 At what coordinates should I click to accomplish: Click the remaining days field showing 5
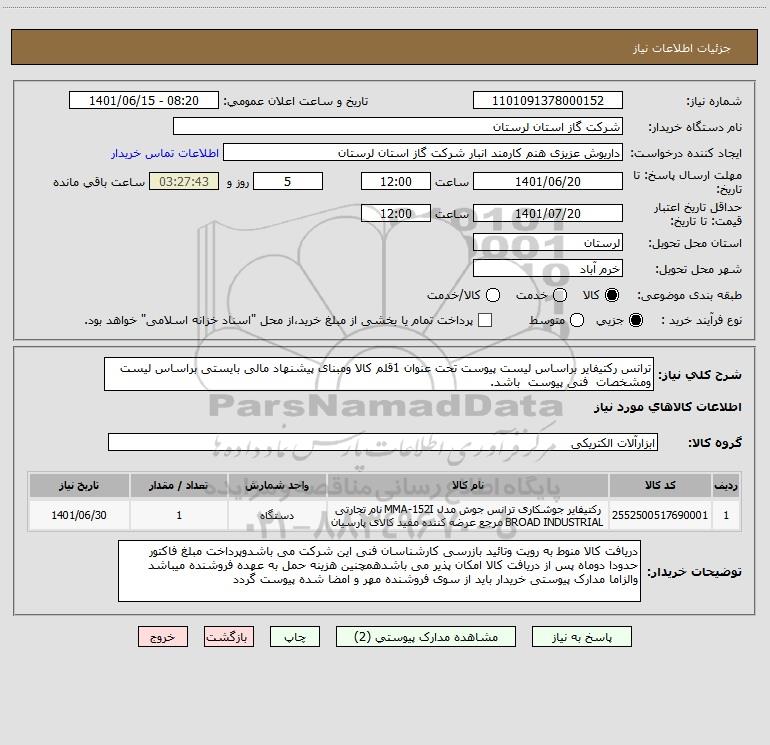click(x=288, y=182)
